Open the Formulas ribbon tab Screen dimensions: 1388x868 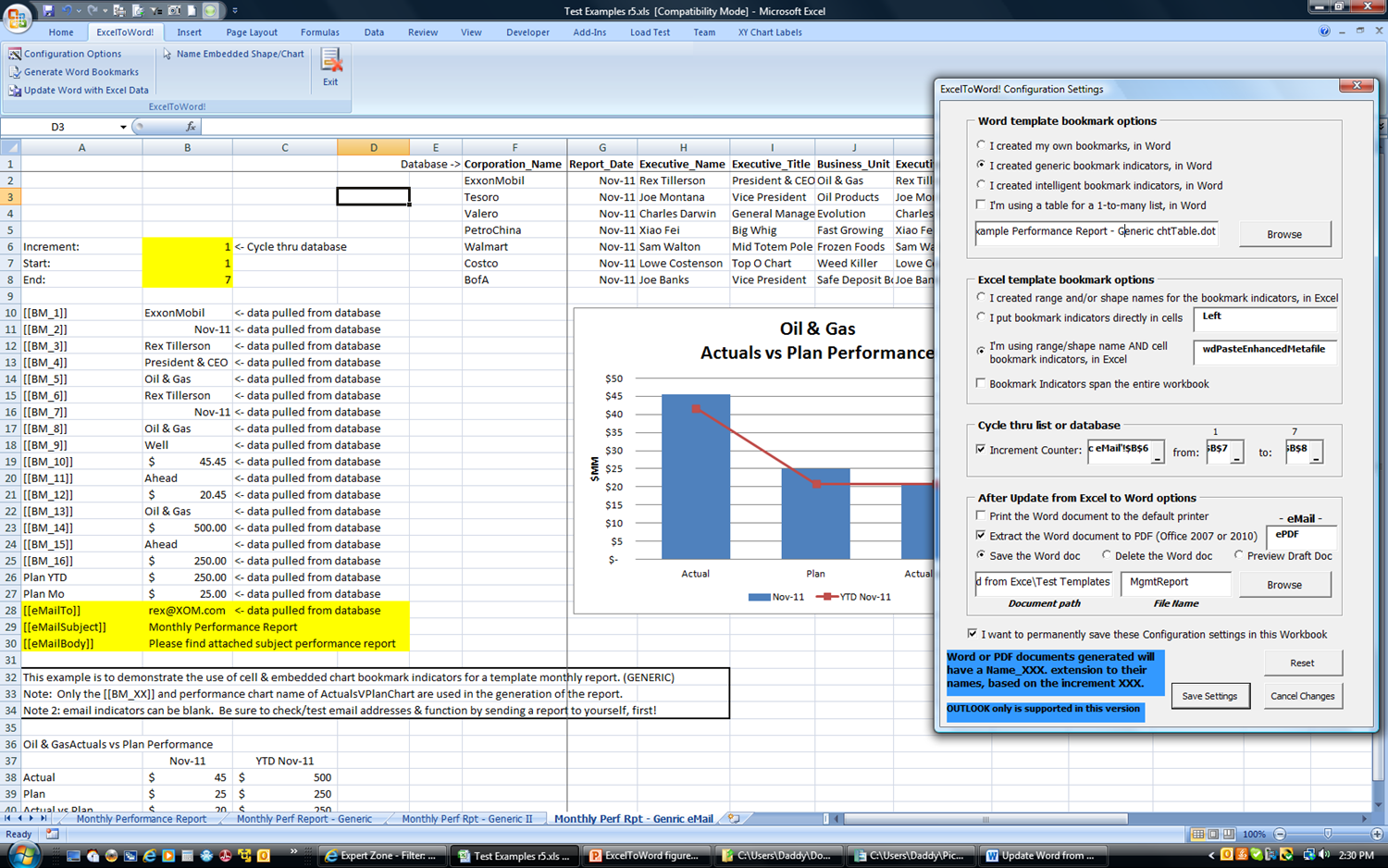pyautogui.click(x=320, y=32)
